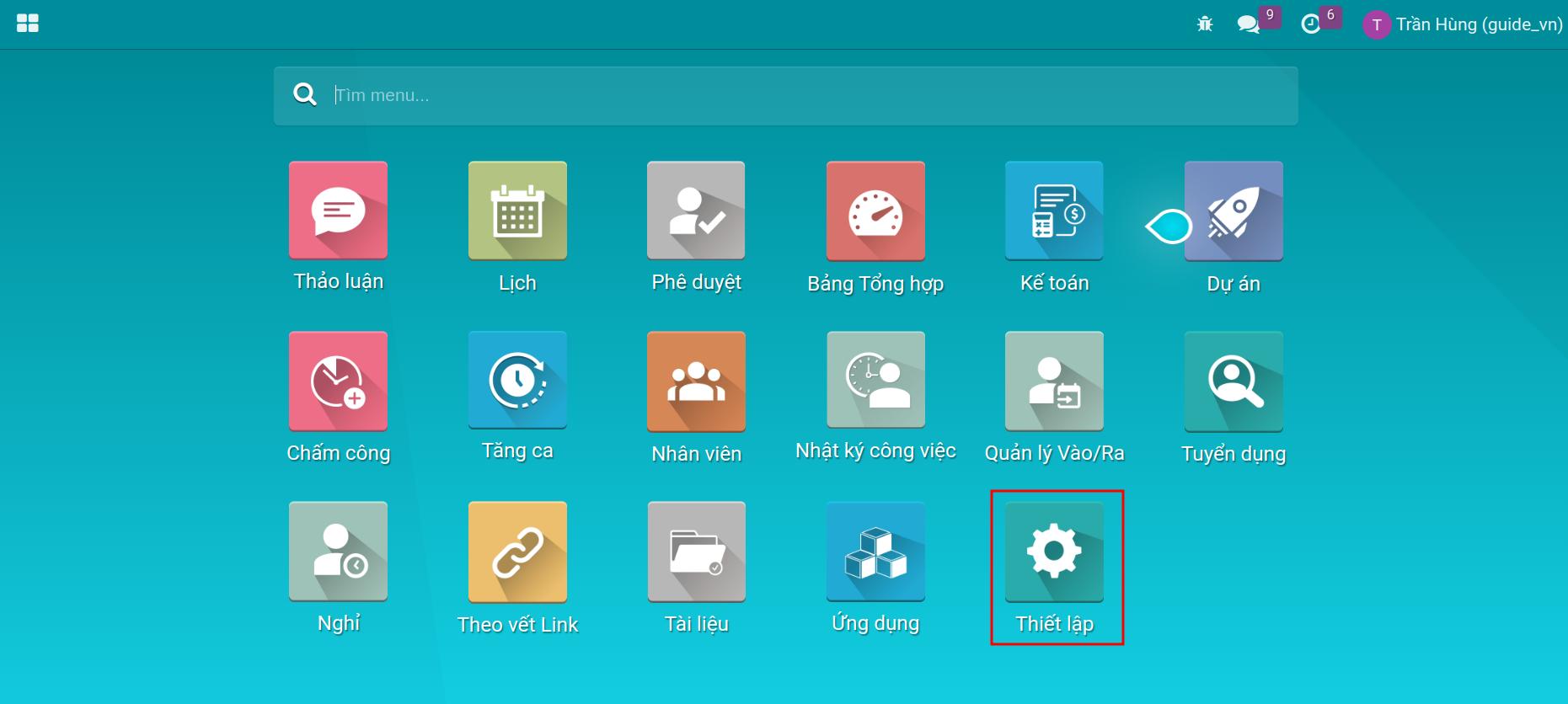Open the Tuyển dụng recruitment app
The width and height of the screenshot is (1568, 704).
point(1234,381)
